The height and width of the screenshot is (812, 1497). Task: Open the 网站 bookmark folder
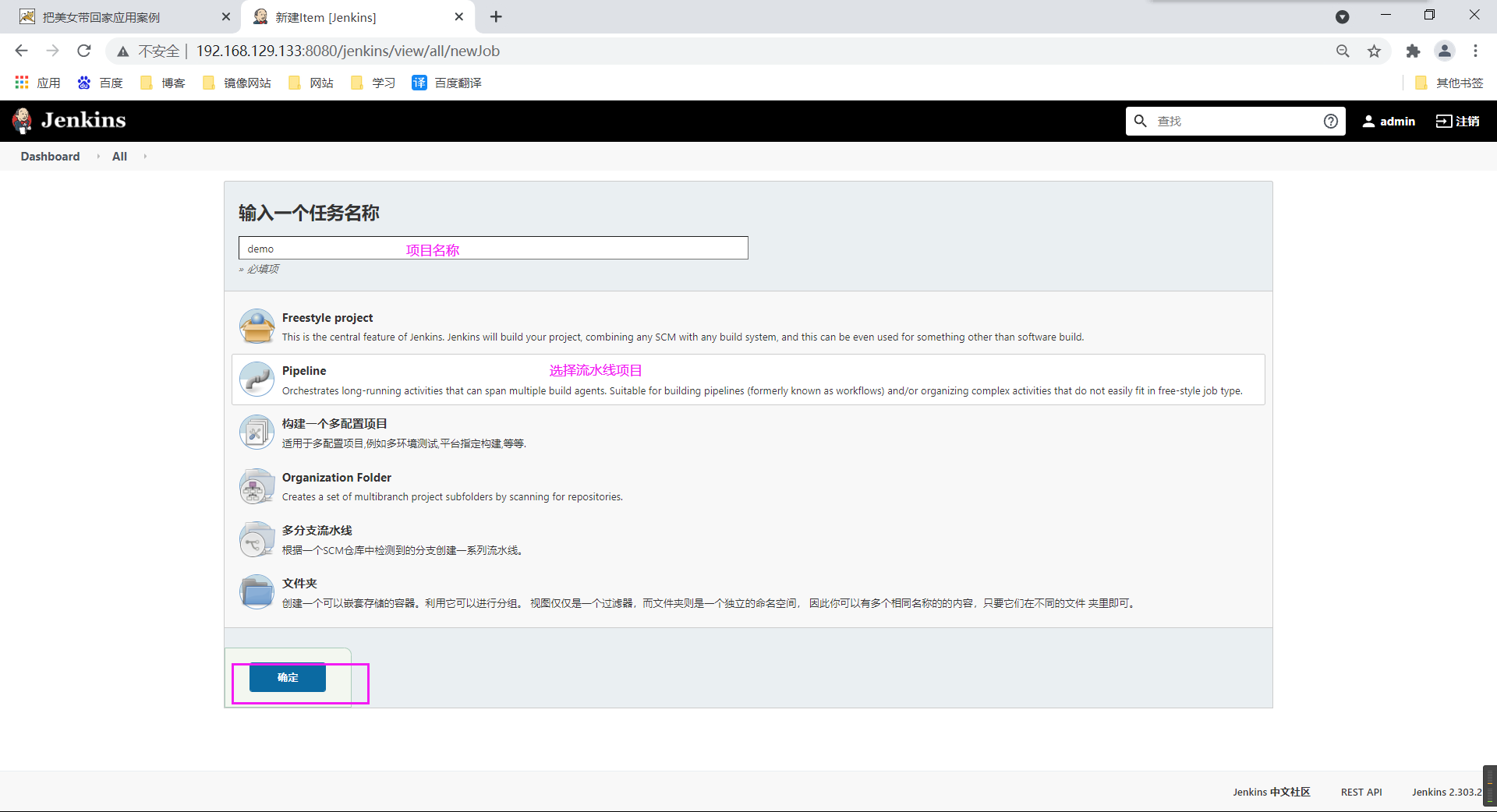tap(311, 83)
